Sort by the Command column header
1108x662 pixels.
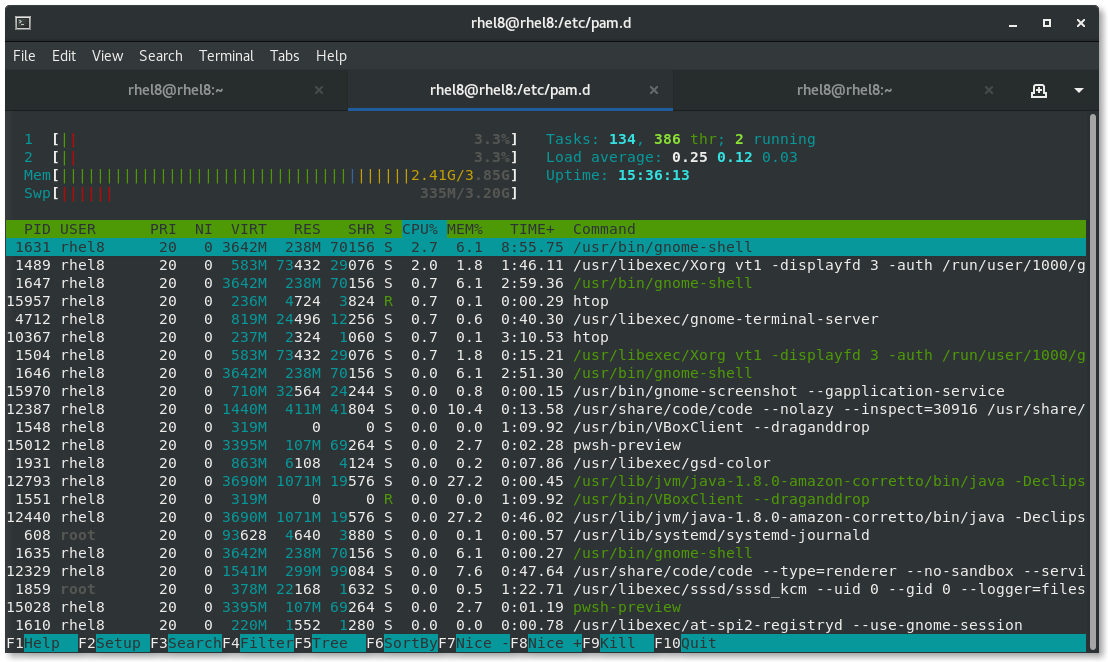[x=604, y=229]
